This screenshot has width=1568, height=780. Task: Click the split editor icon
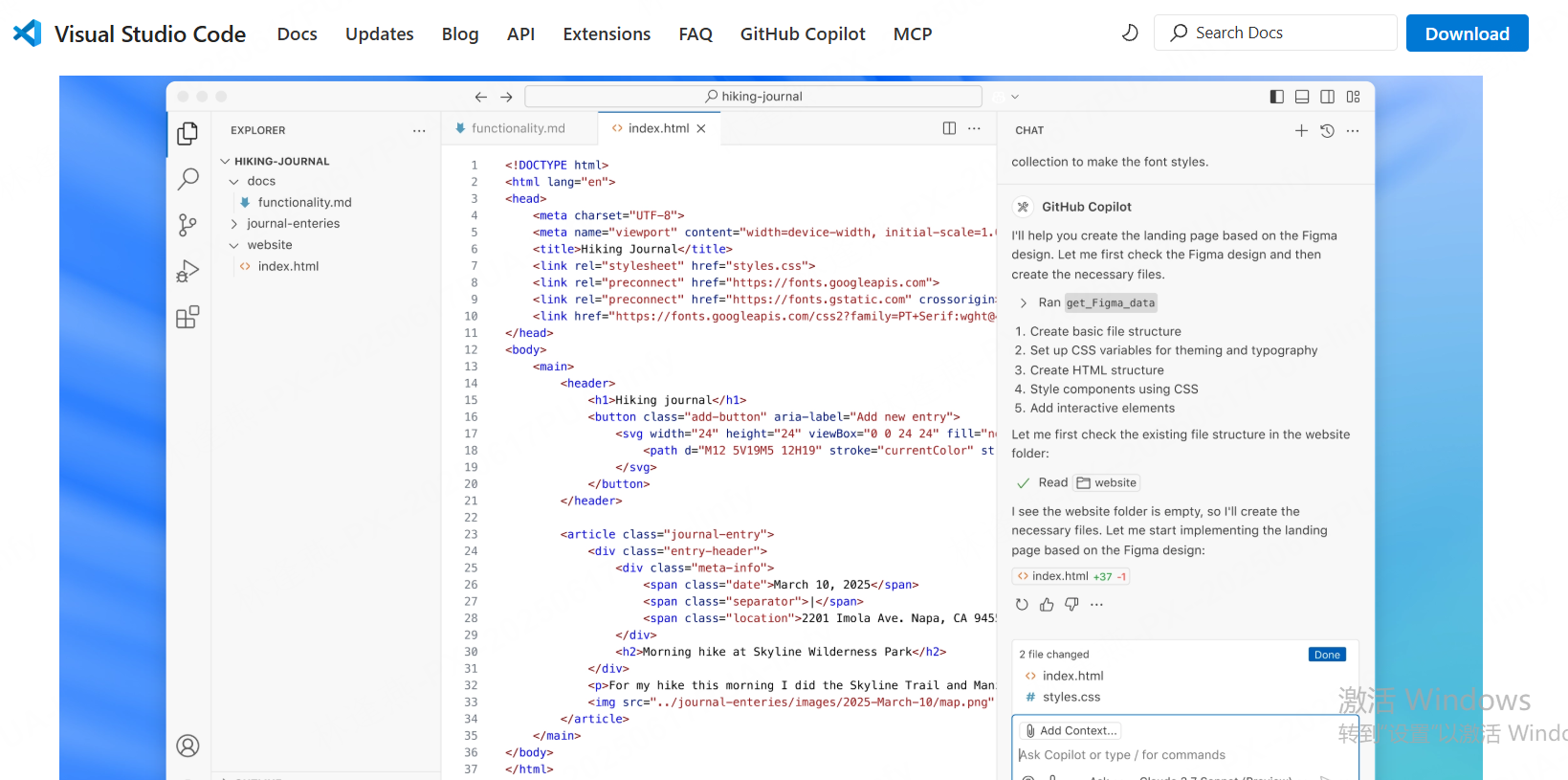[x=949, y=128]
